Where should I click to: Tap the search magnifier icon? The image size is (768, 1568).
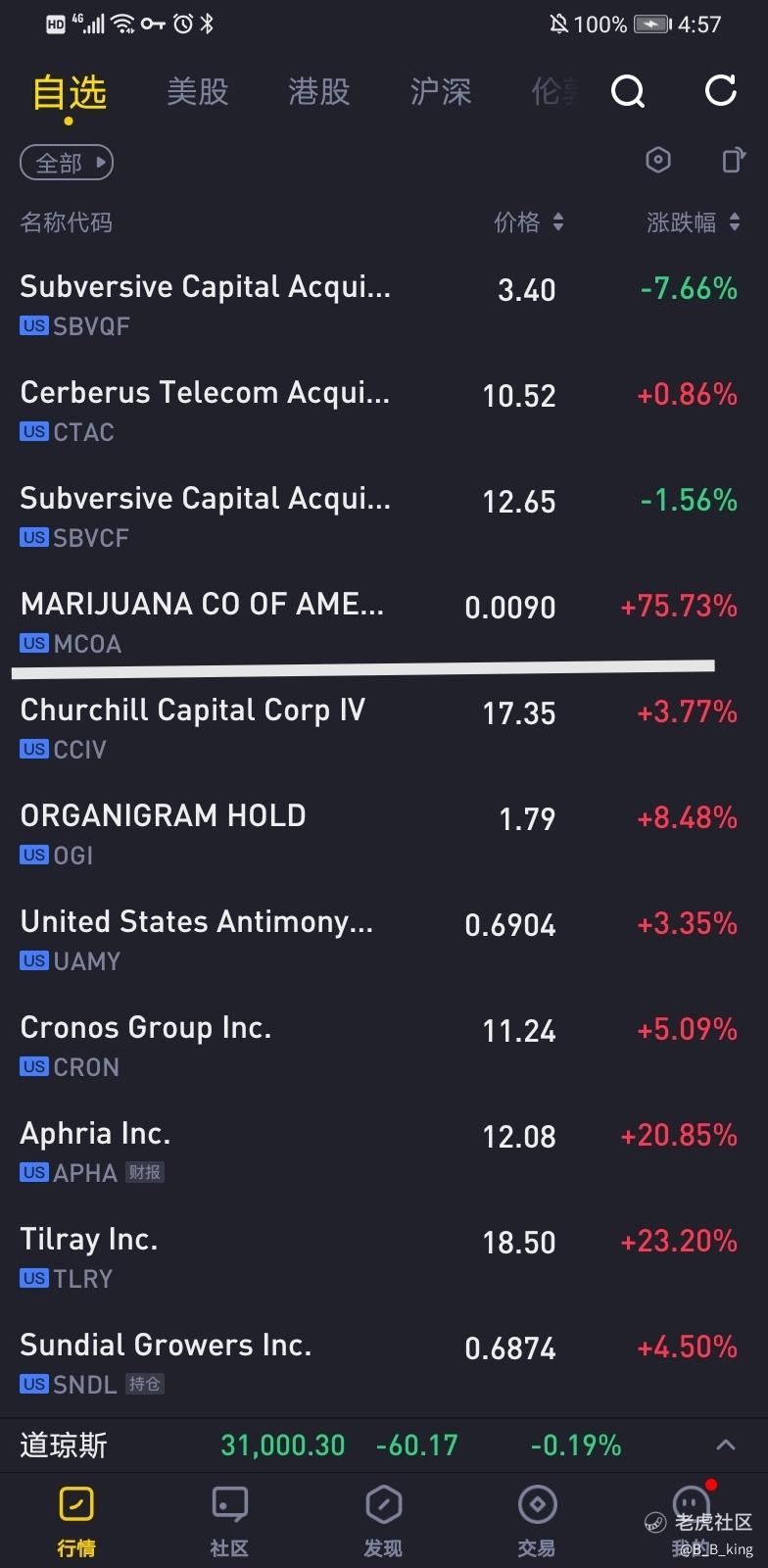[x=628, y=92]
